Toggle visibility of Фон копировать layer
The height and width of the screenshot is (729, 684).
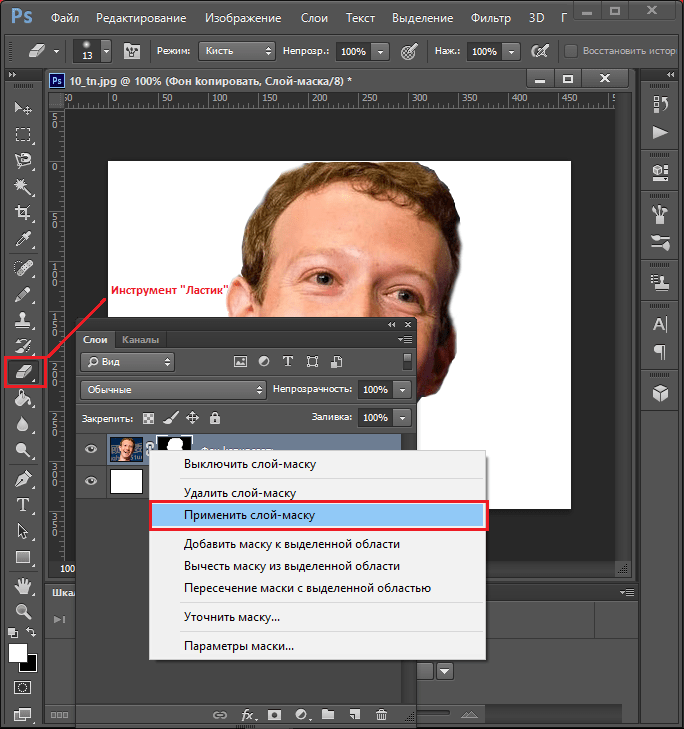[91, 449]
